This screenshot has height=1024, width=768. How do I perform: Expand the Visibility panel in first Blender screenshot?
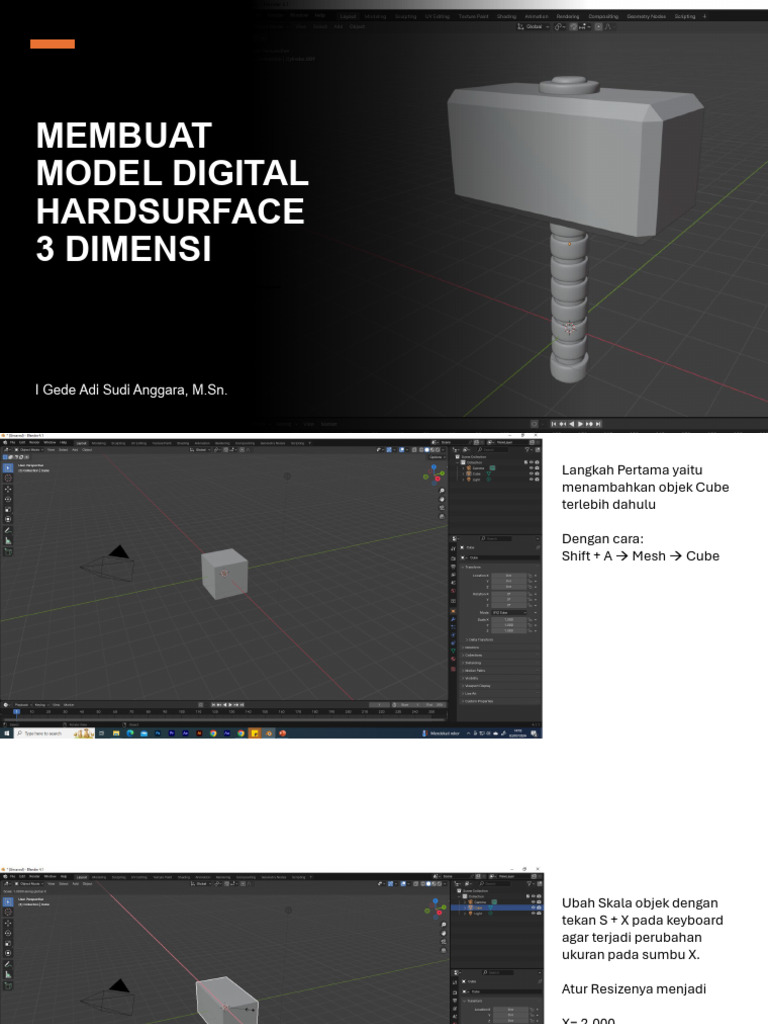pyautogui.click(x=500, y=679)
